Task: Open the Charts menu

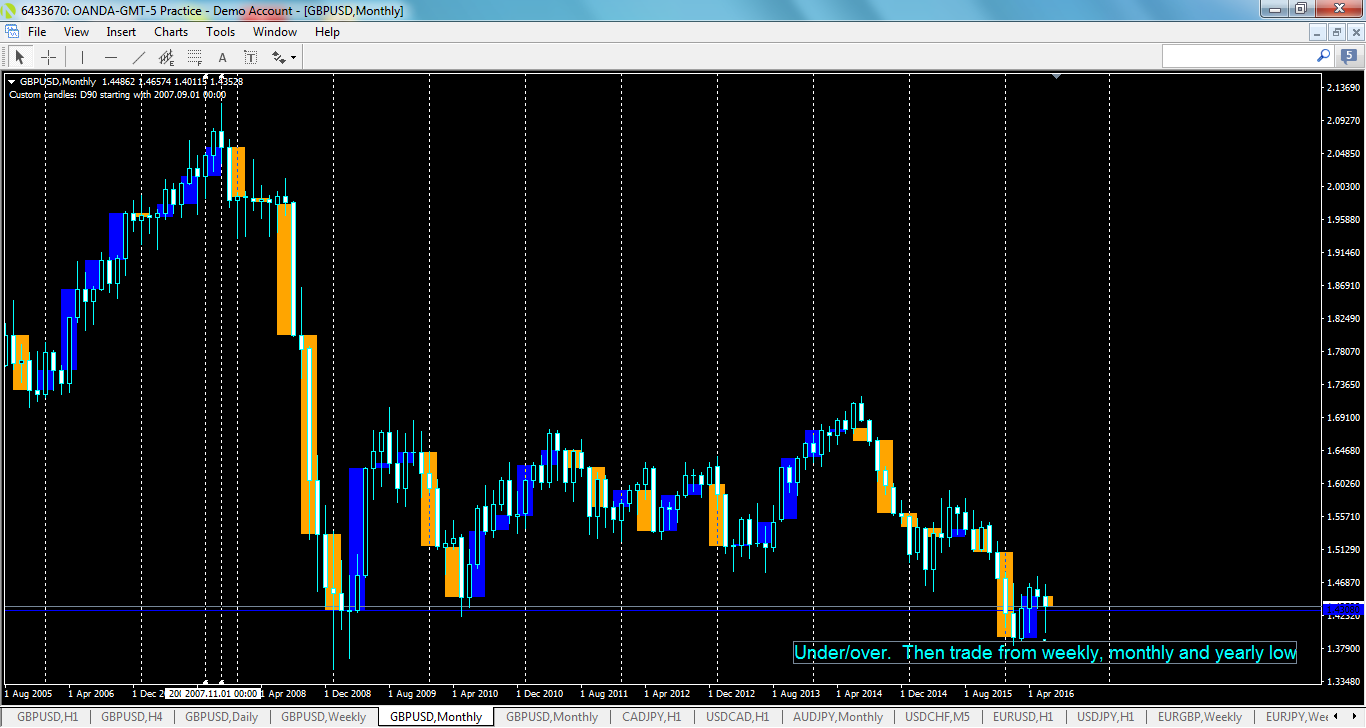Action: (170, 31)
